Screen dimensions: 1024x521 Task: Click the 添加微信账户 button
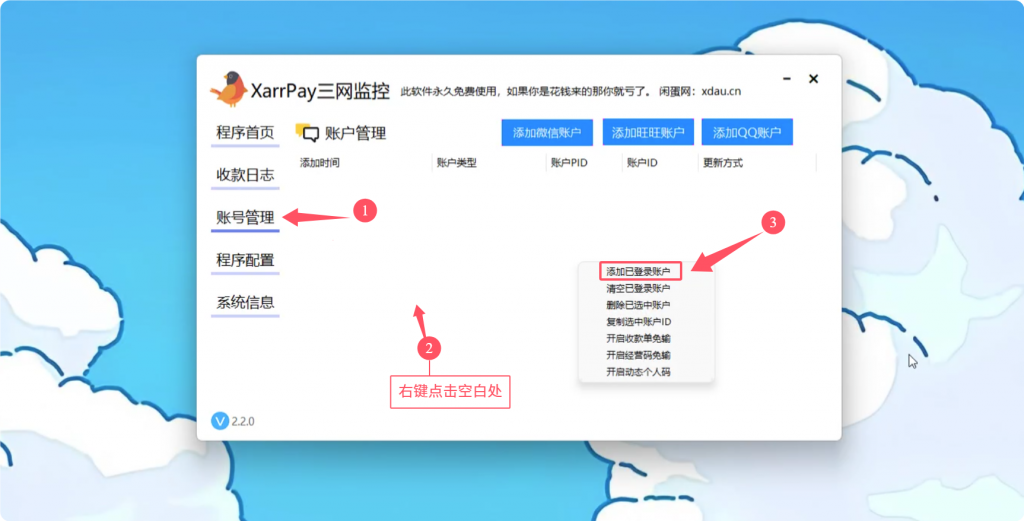[547, 133]
